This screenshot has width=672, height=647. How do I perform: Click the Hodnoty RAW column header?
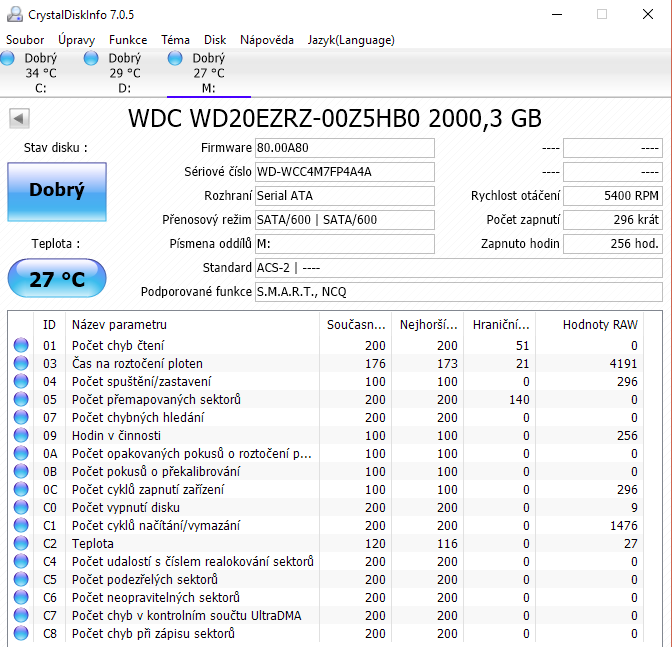[x=589, y=324]
